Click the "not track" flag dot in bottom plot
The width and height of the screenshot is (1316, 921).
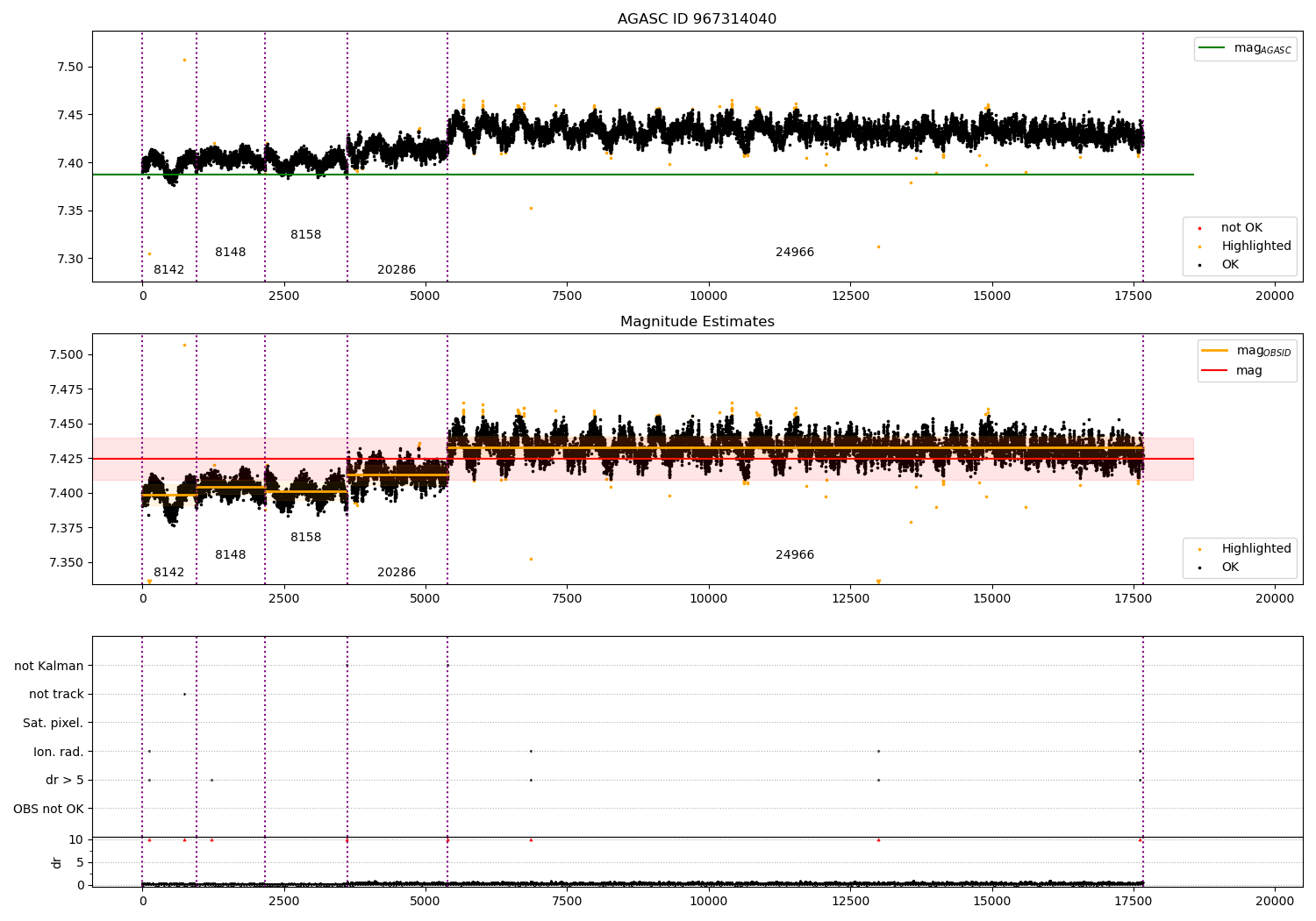pos(184,694)
